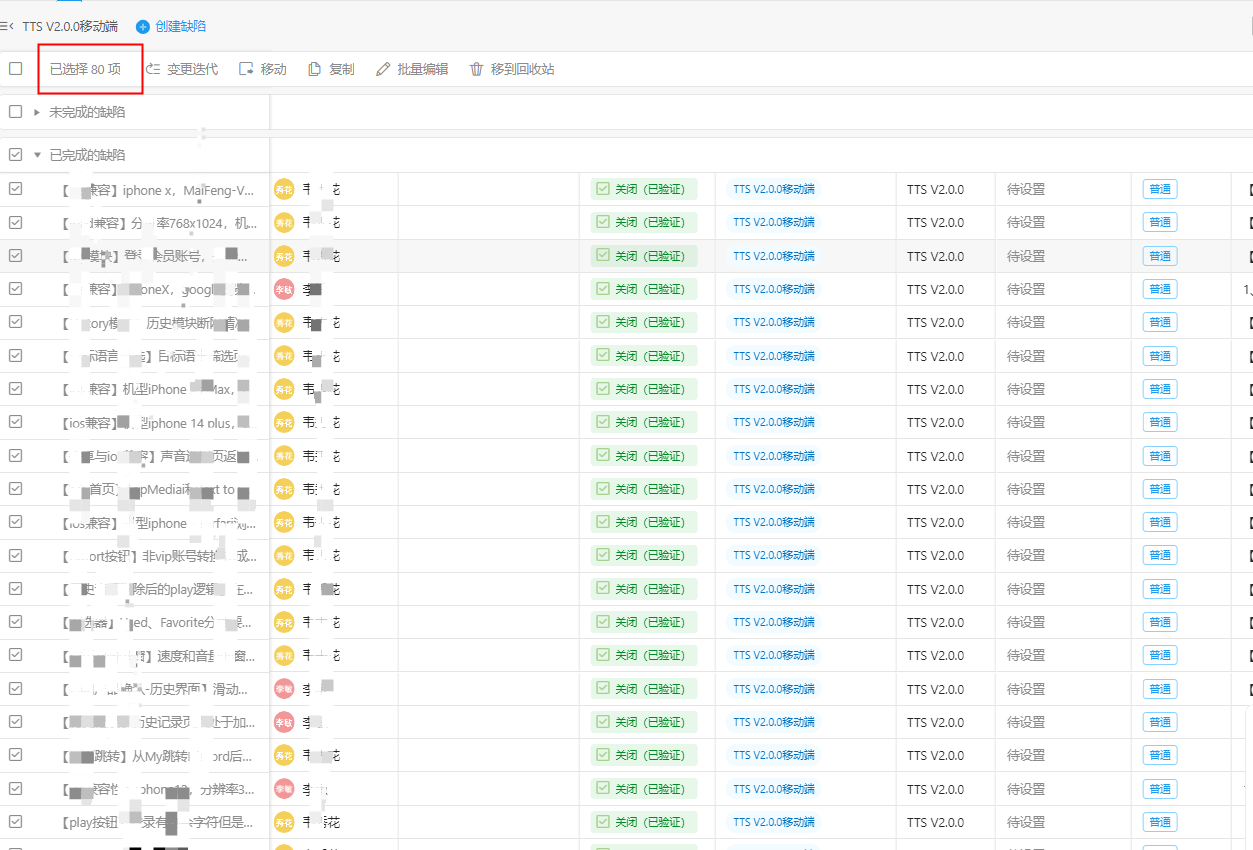Click the 待设置 cell in iphone x row
The height and width of the screenshot is (850, 1253).
coord(1026,189)
